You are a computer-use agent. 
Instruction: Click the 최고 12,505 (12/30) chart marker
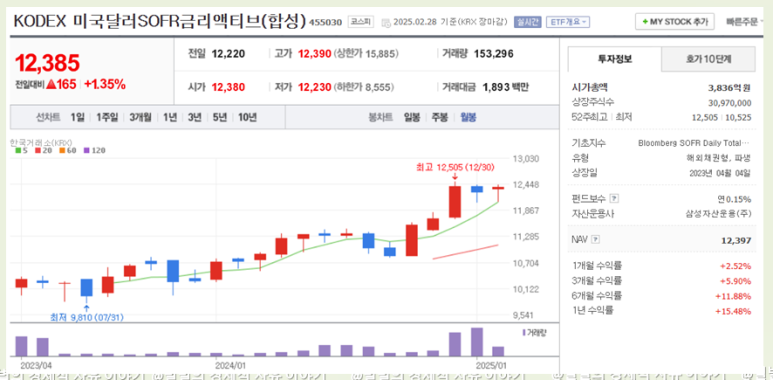click(x=455, y=168)
